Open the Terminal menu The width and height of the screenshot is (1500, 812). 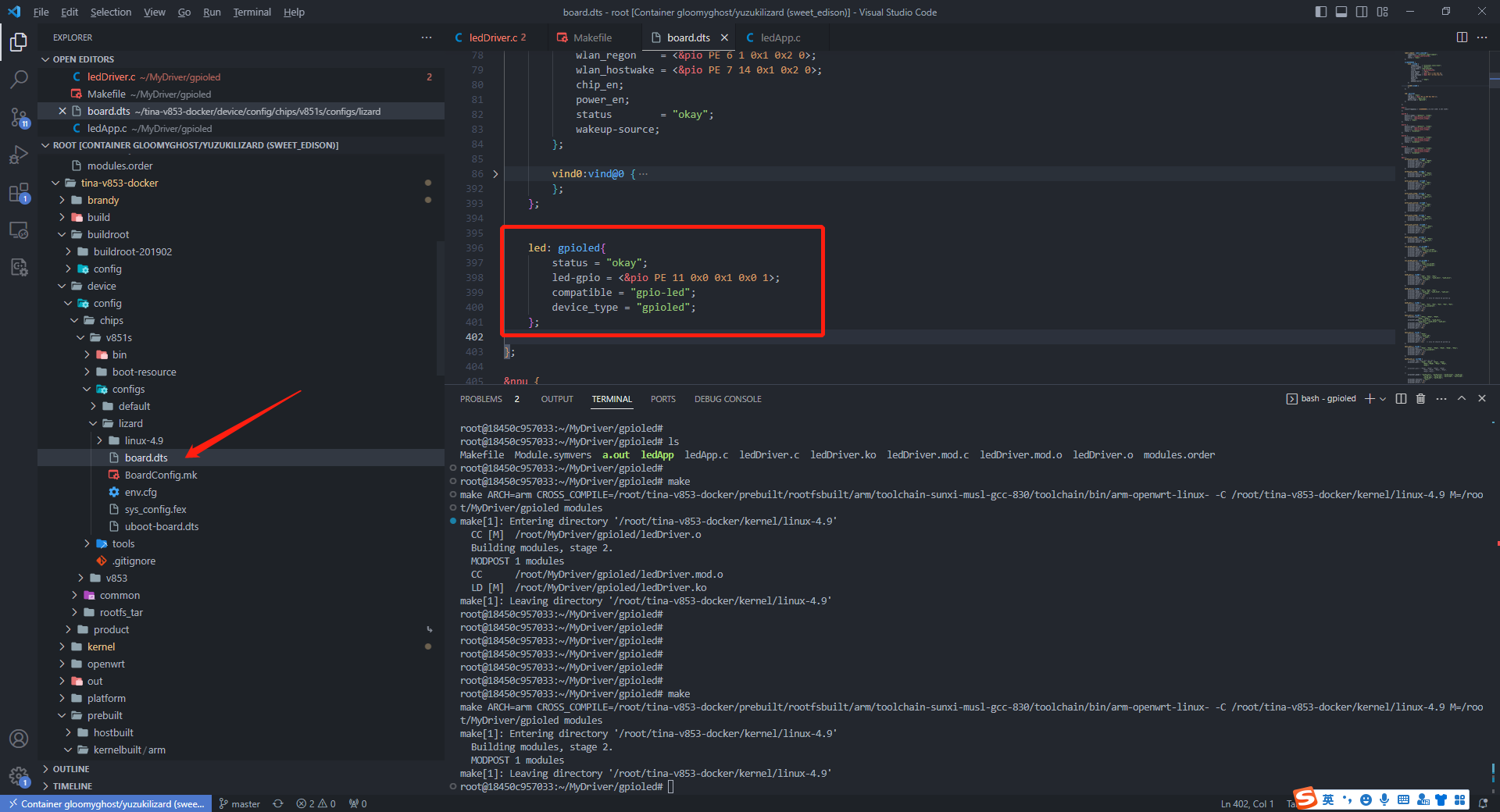(x=252, y=12)
